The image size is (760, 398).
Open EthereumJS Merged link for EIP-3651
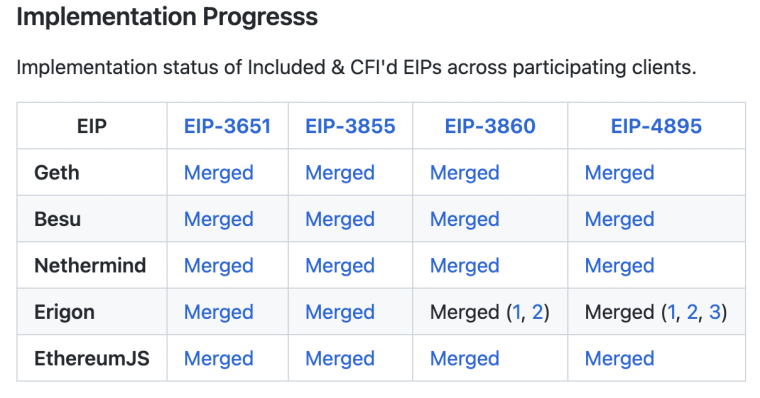[219, 359]
